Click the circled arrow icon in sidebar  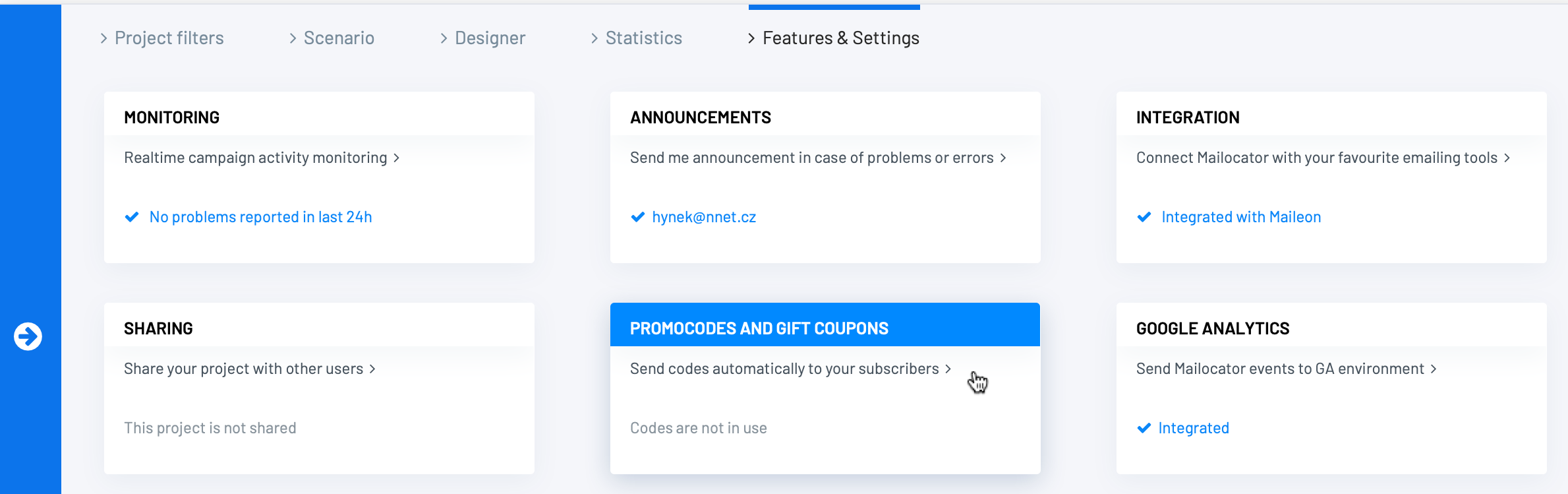pyautogui.click(x=28, y=336)
